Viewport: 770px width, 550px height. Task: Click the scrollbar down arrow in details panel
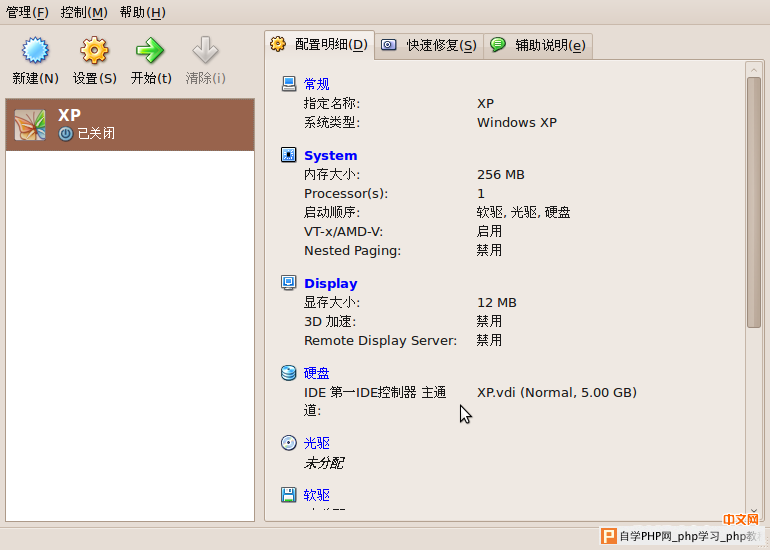[x=753, y=512]
